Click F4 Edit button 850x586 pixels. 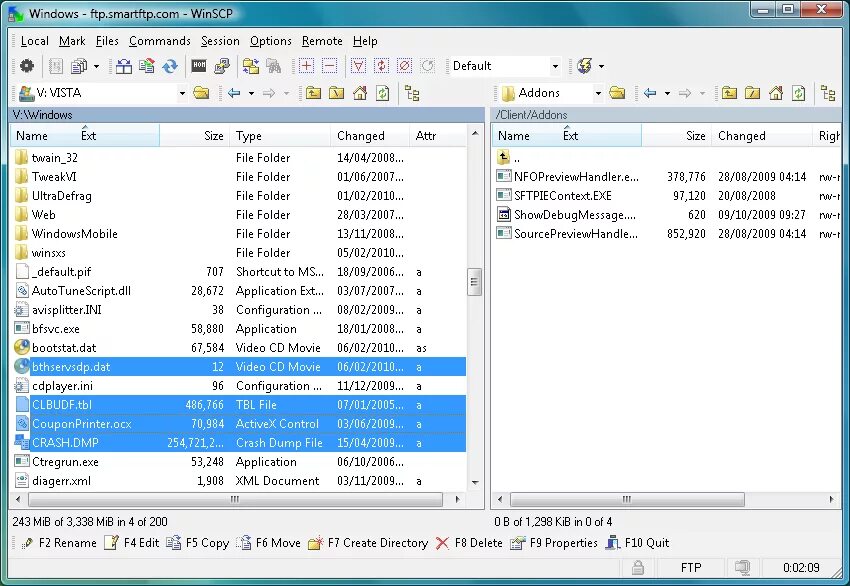pyautogui.click(x=132, y=543)
